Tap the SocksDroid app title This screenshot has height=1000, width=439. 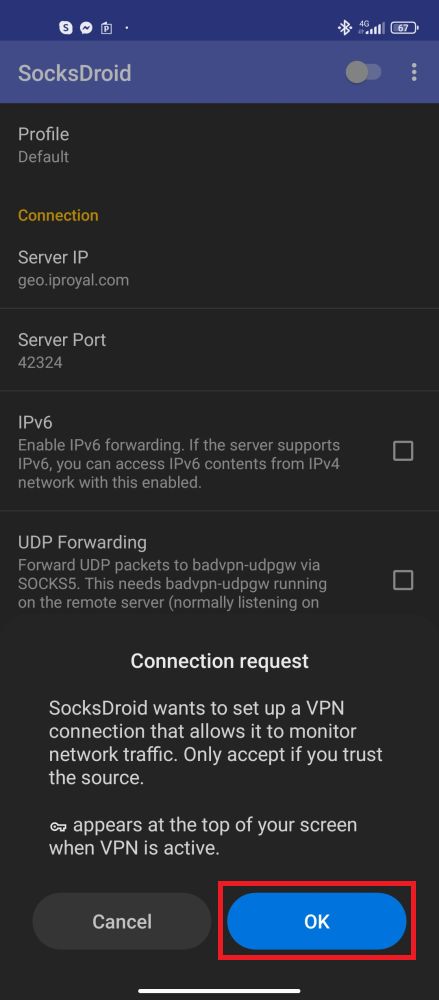(75, 73)
